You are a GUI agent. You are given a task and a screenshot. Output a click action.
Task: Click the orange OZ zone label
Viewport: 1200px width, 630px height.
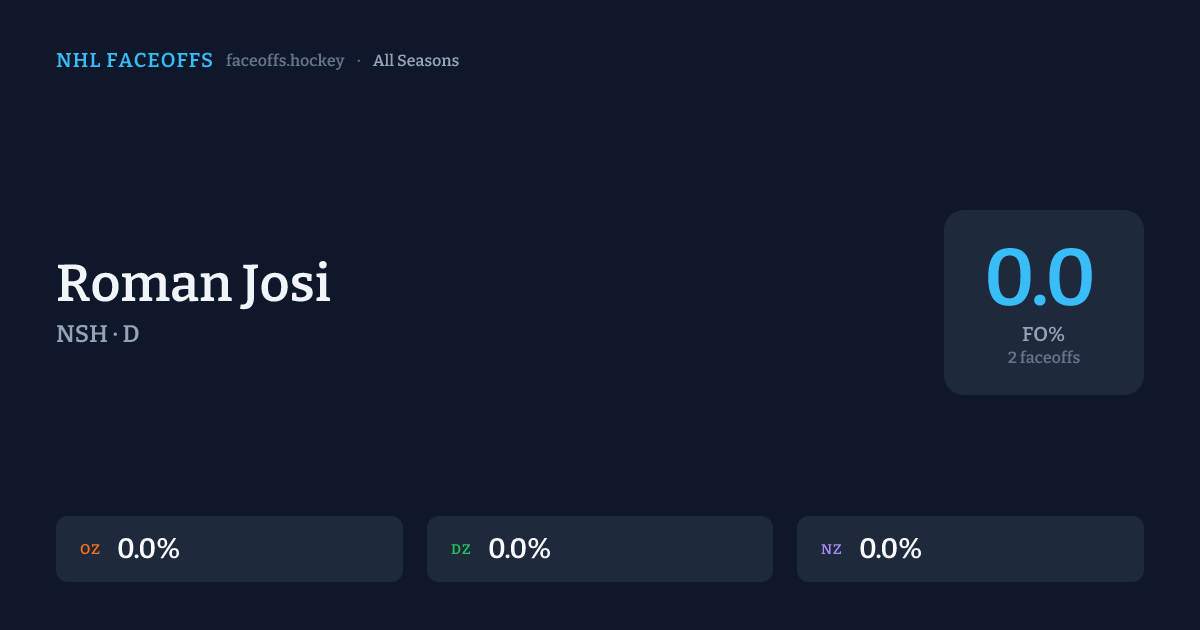[90, 549]
